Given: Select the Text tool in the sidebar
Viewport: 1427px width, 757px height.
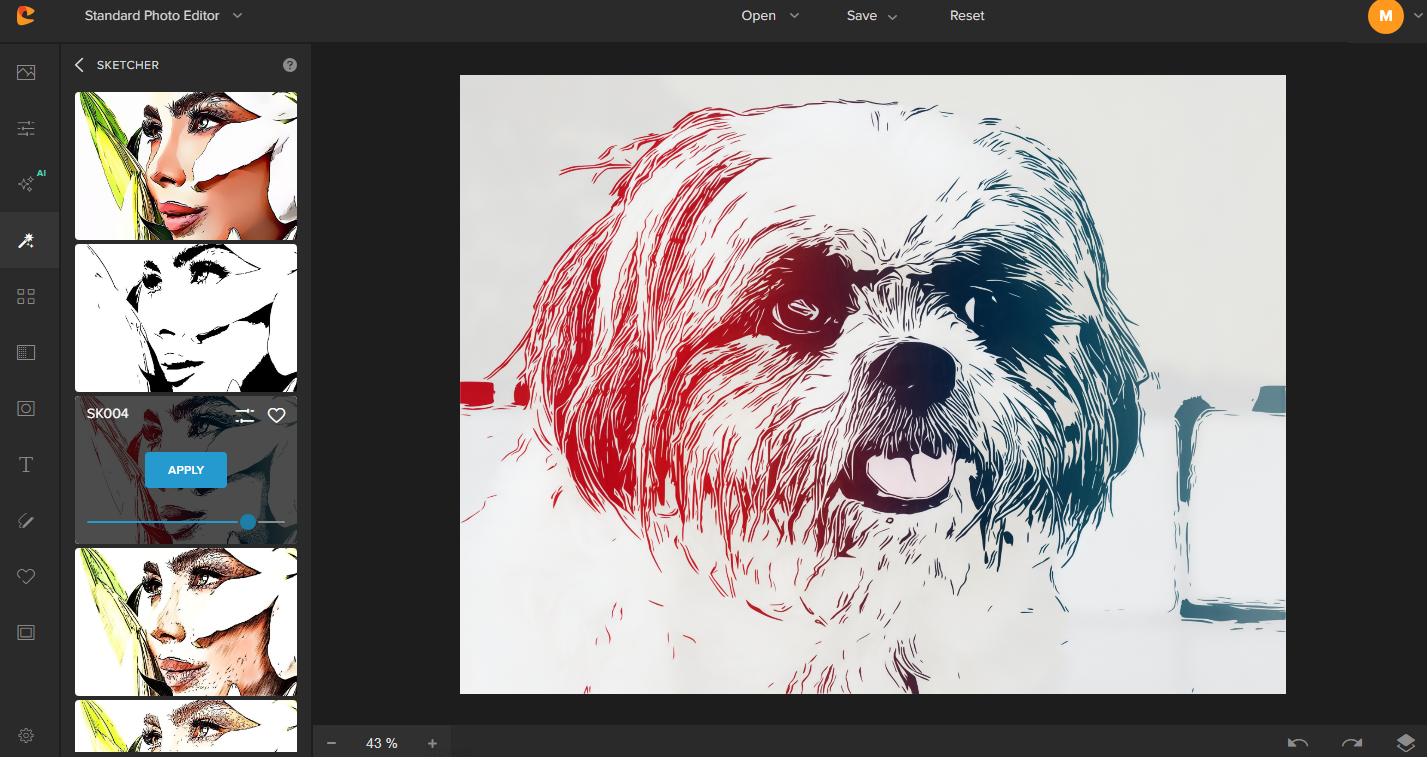Looking at the screenshot, I should [x=27, y=464].
